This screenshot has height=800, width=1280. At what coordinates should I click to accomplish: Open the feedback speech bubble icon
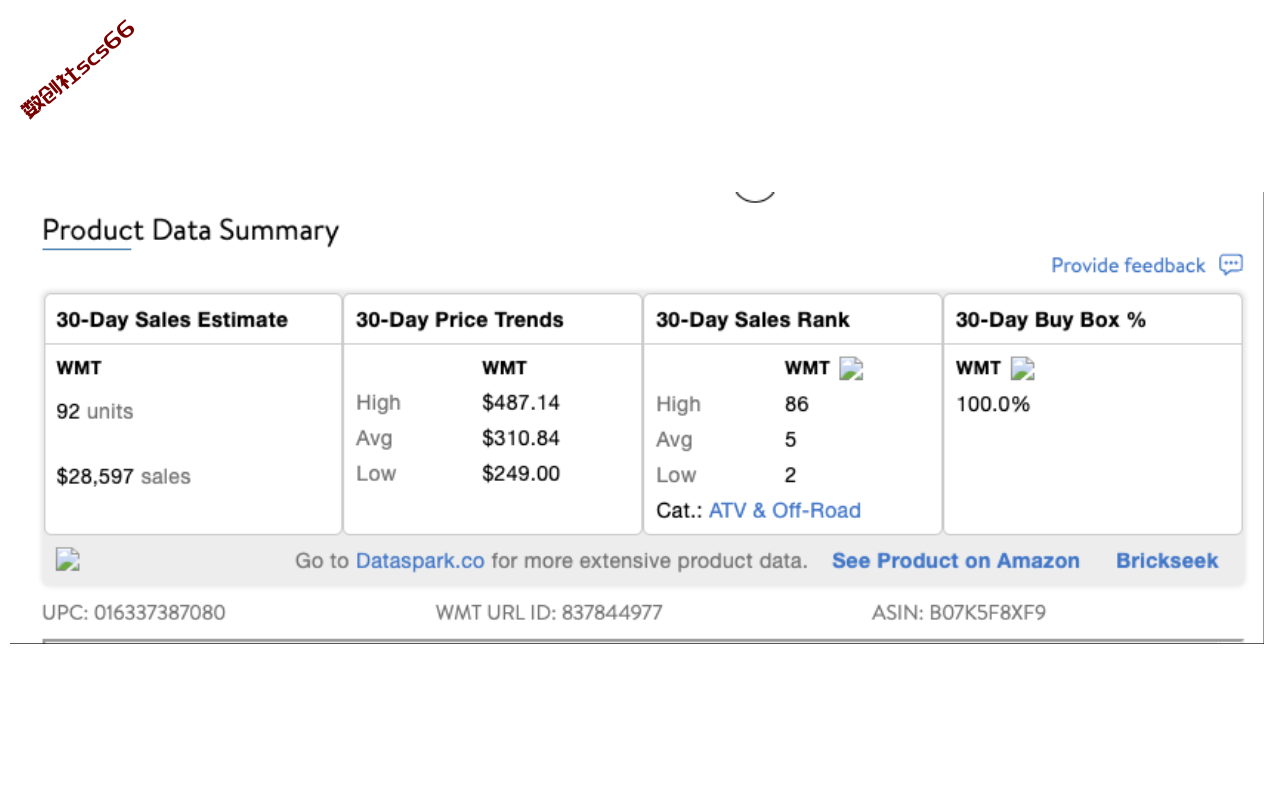click(x=1231, y=265)
